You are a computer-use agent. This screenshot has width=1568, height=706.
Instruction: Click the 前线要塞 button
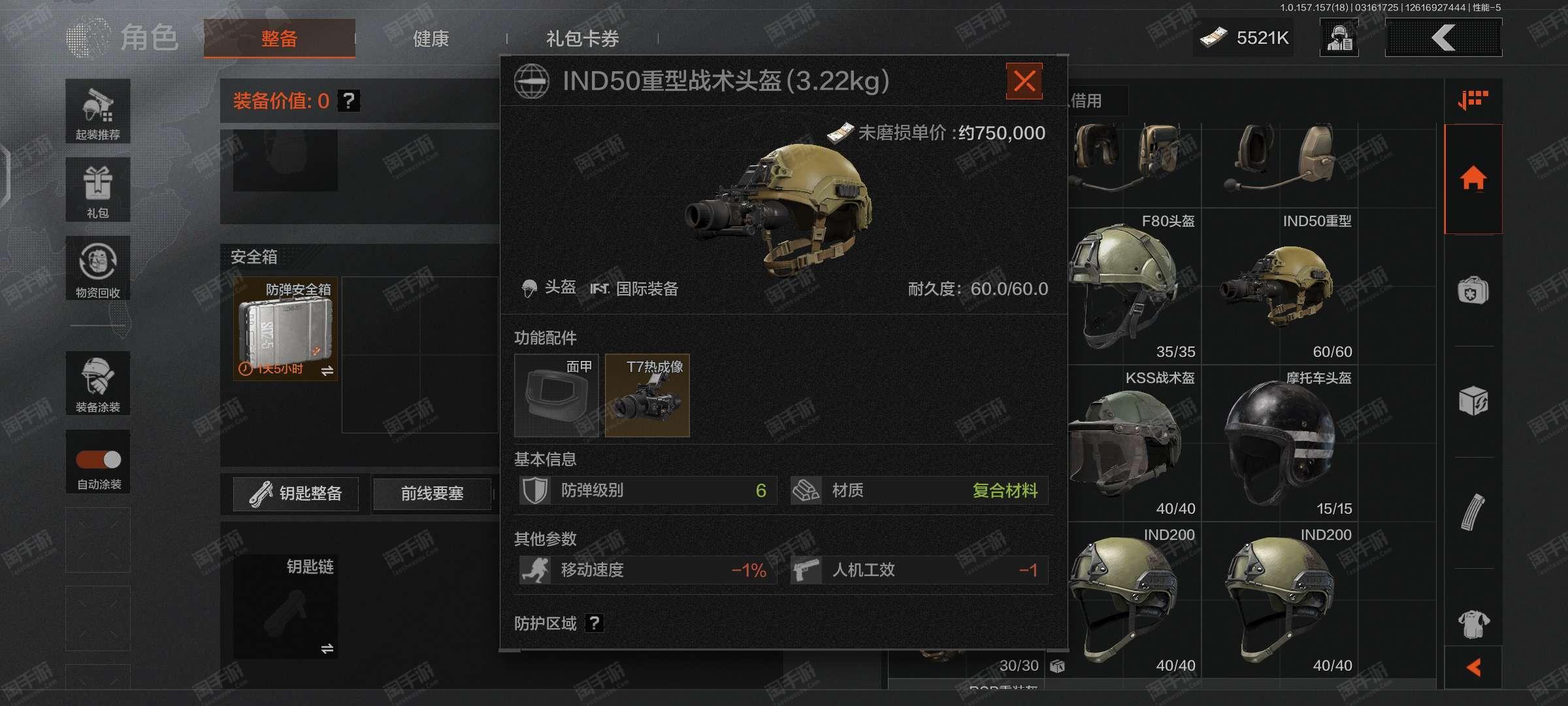(x=433, y=494)
